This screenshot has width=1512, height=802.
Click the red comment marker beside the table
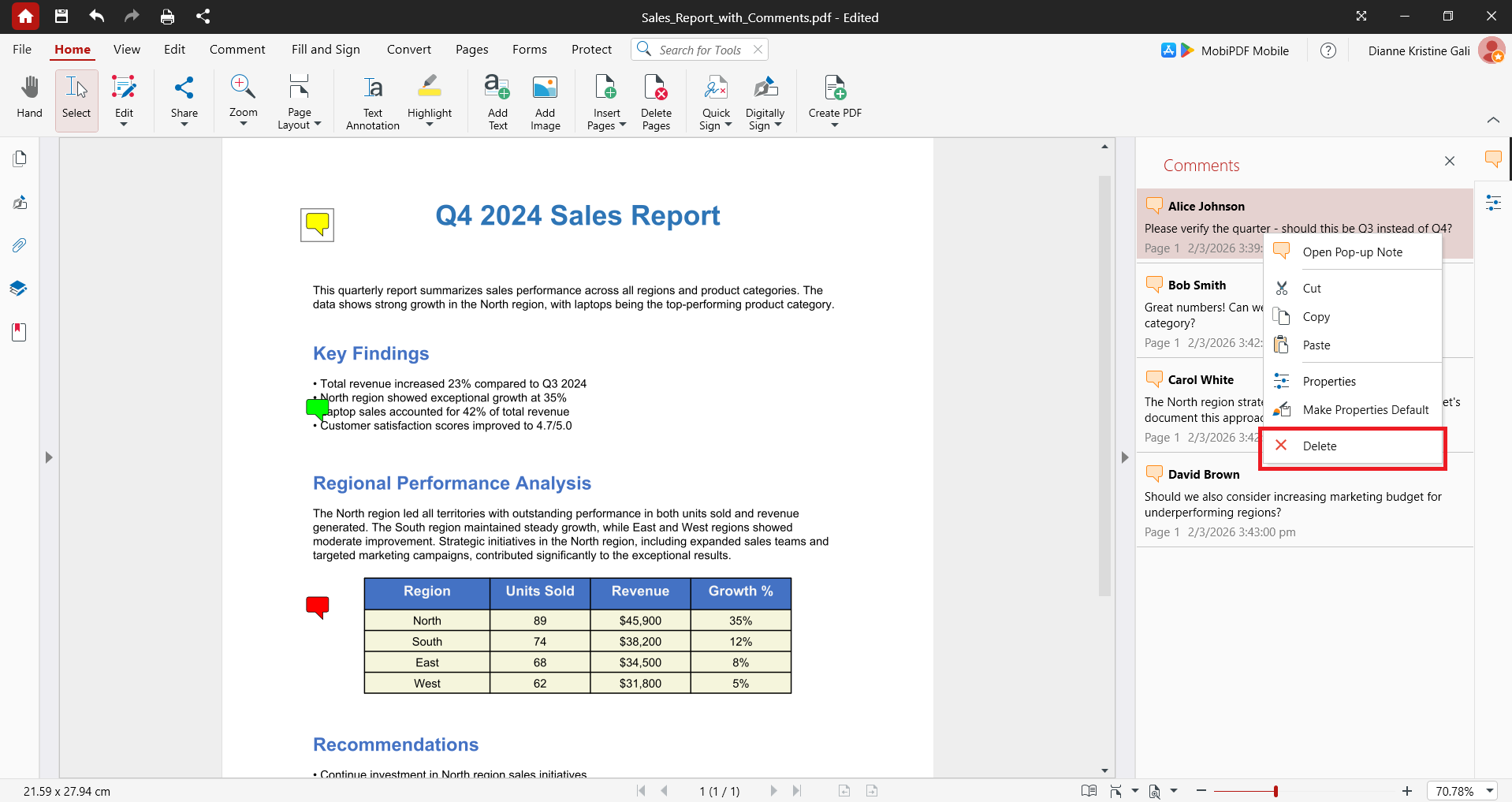click(x=317, y=607)
